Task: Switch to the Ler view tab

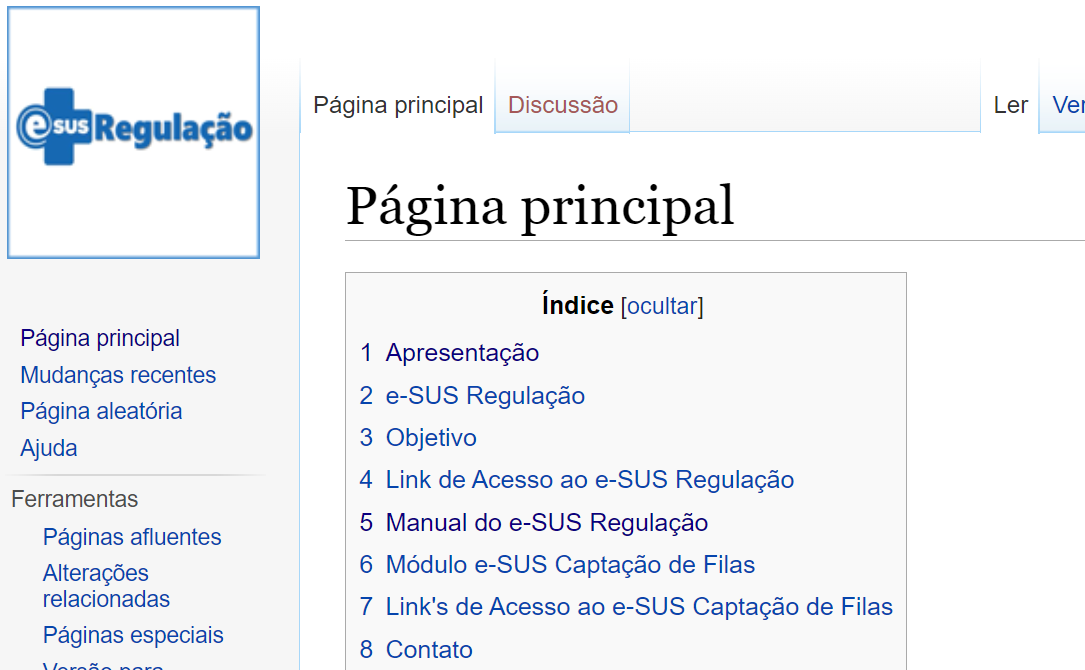Action: coord(1010,105)
